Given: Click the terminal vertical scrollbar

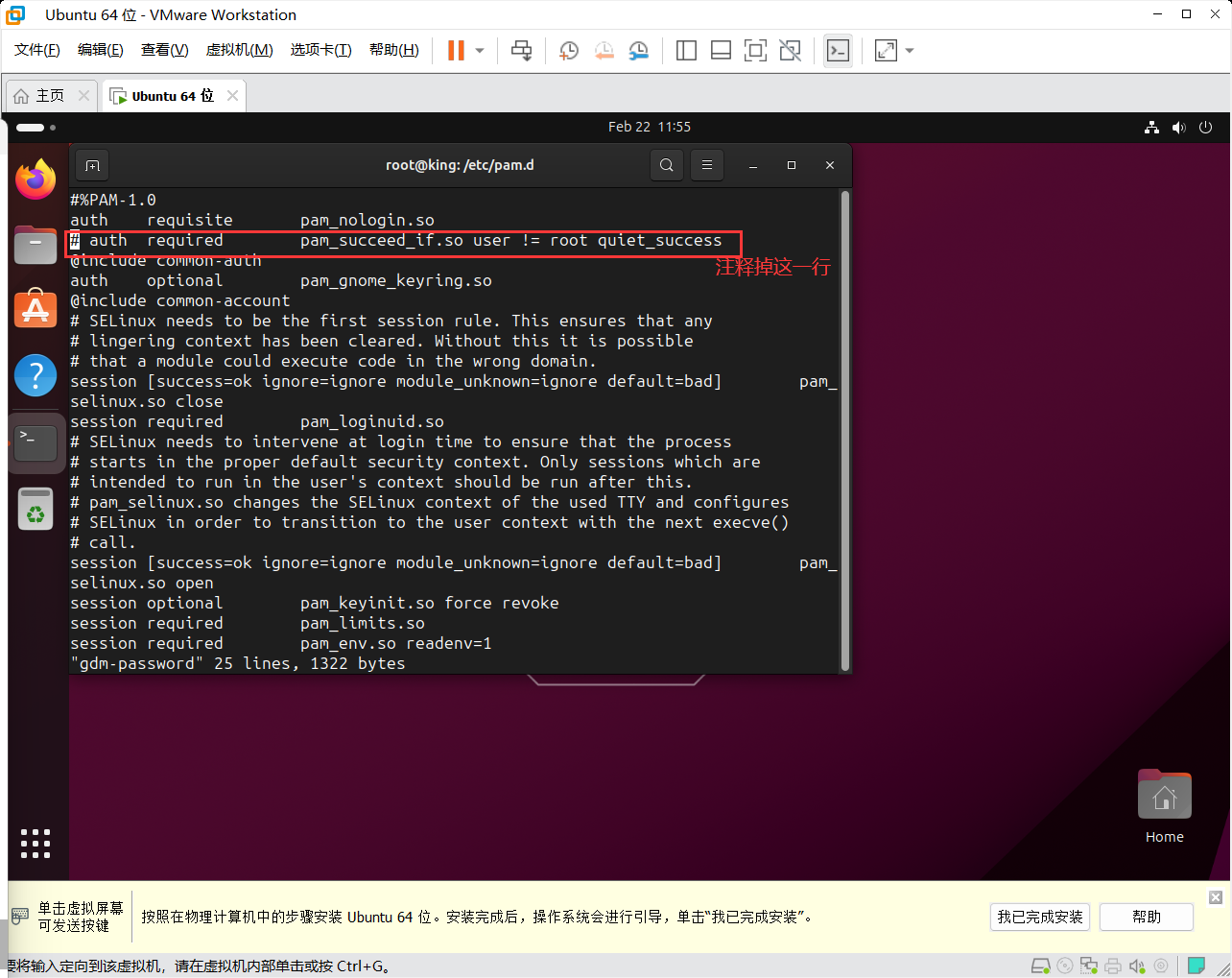Looking at the screenshot, I should click(x=845, y=430).
